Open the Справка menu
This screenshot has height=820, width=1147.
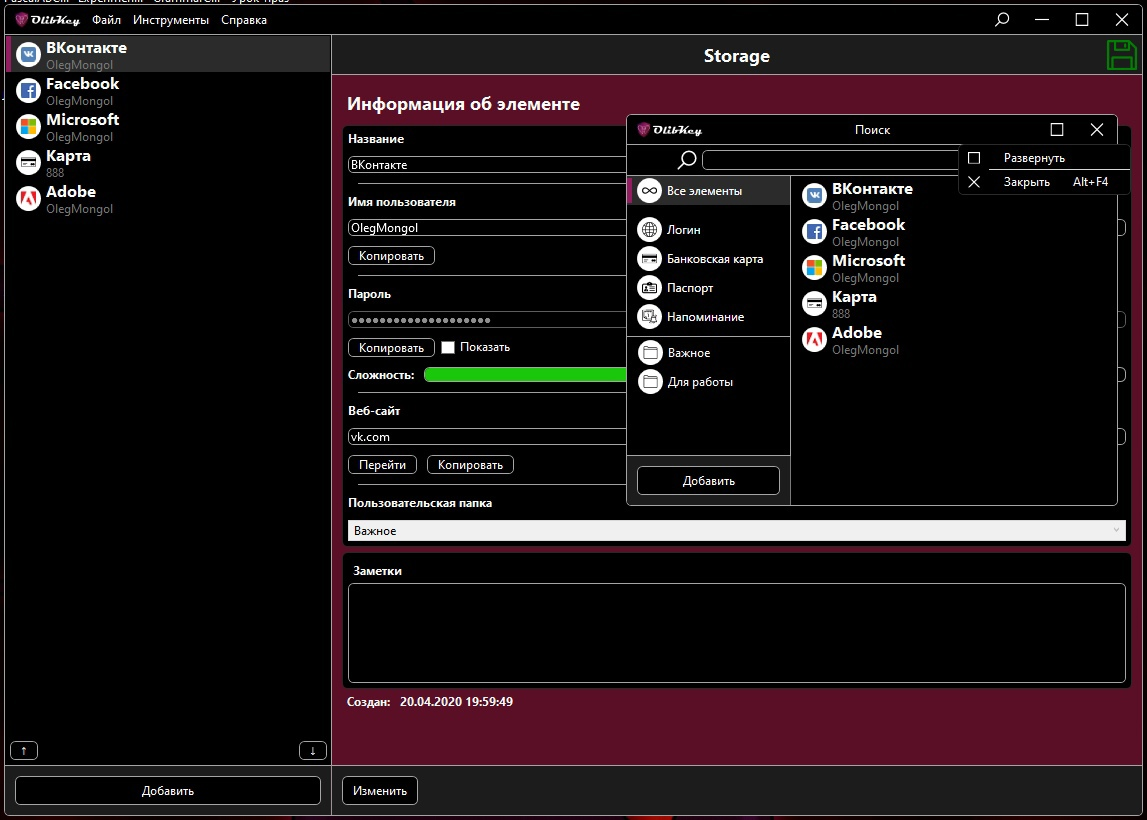coord(244,20)
